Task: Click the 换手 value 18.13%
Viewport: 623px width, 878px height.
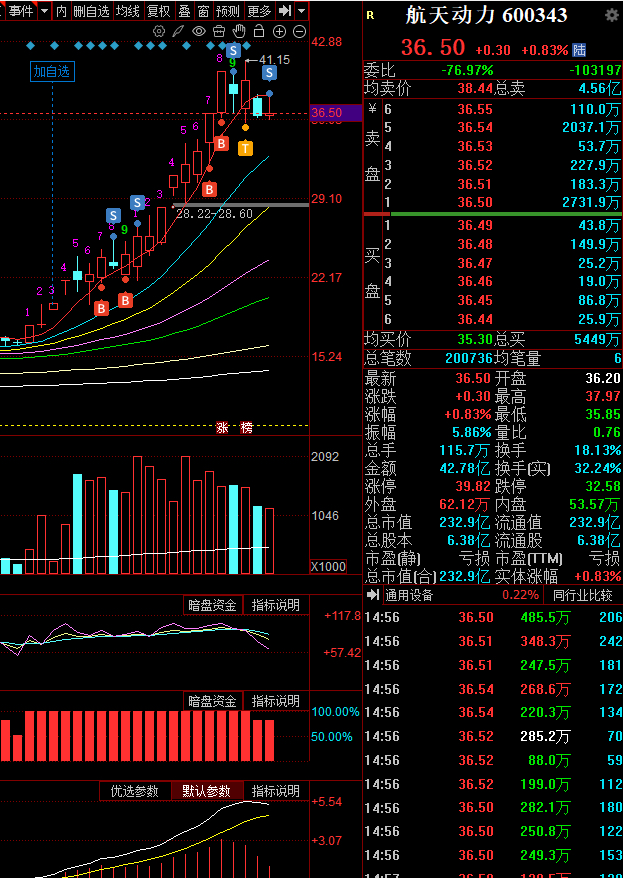Action: click(597, 450)
